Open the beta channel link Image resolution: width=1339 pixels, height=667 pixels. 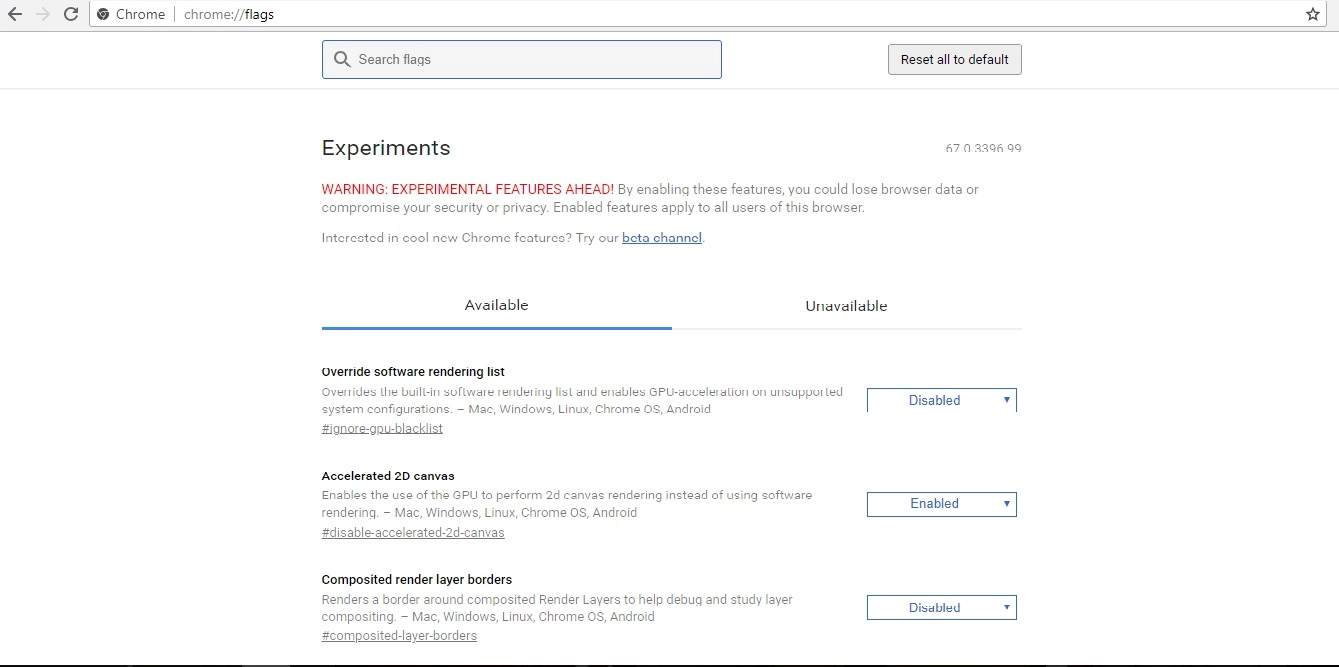[x=662, y=238]
